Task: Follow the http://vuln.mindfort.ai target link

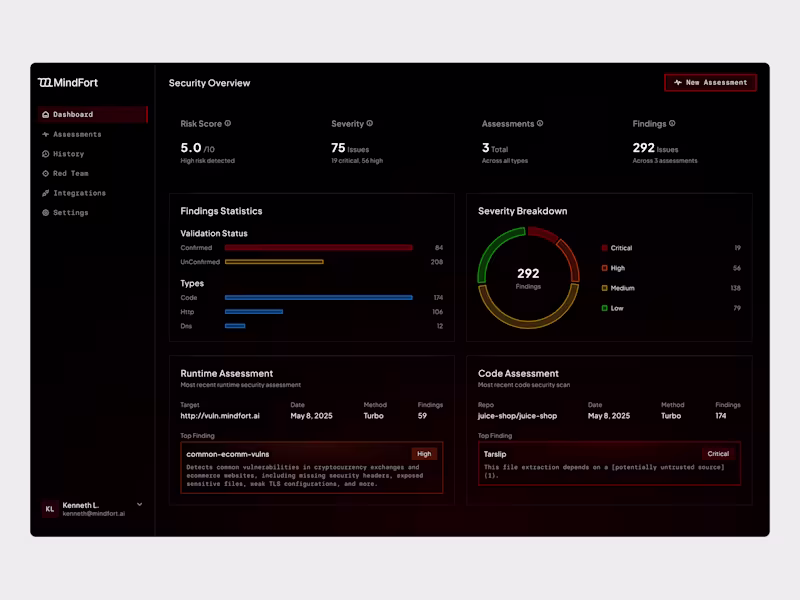Action: click(220, 416)
